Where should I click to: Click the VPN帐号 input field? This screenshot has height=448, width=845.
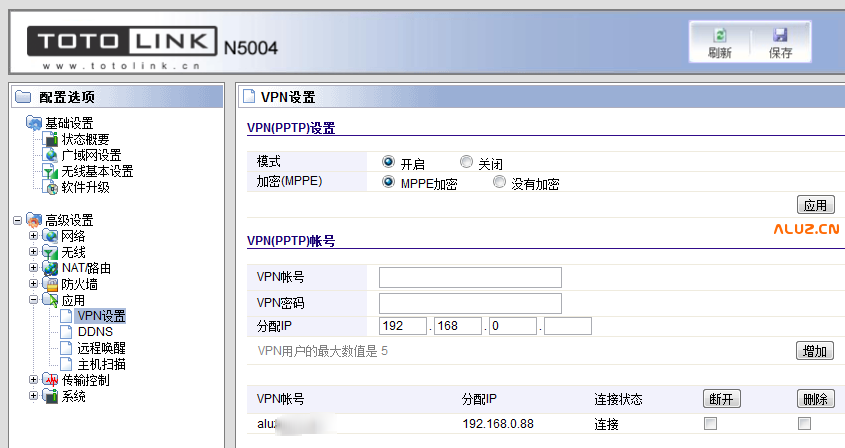(x=470, y=277)
